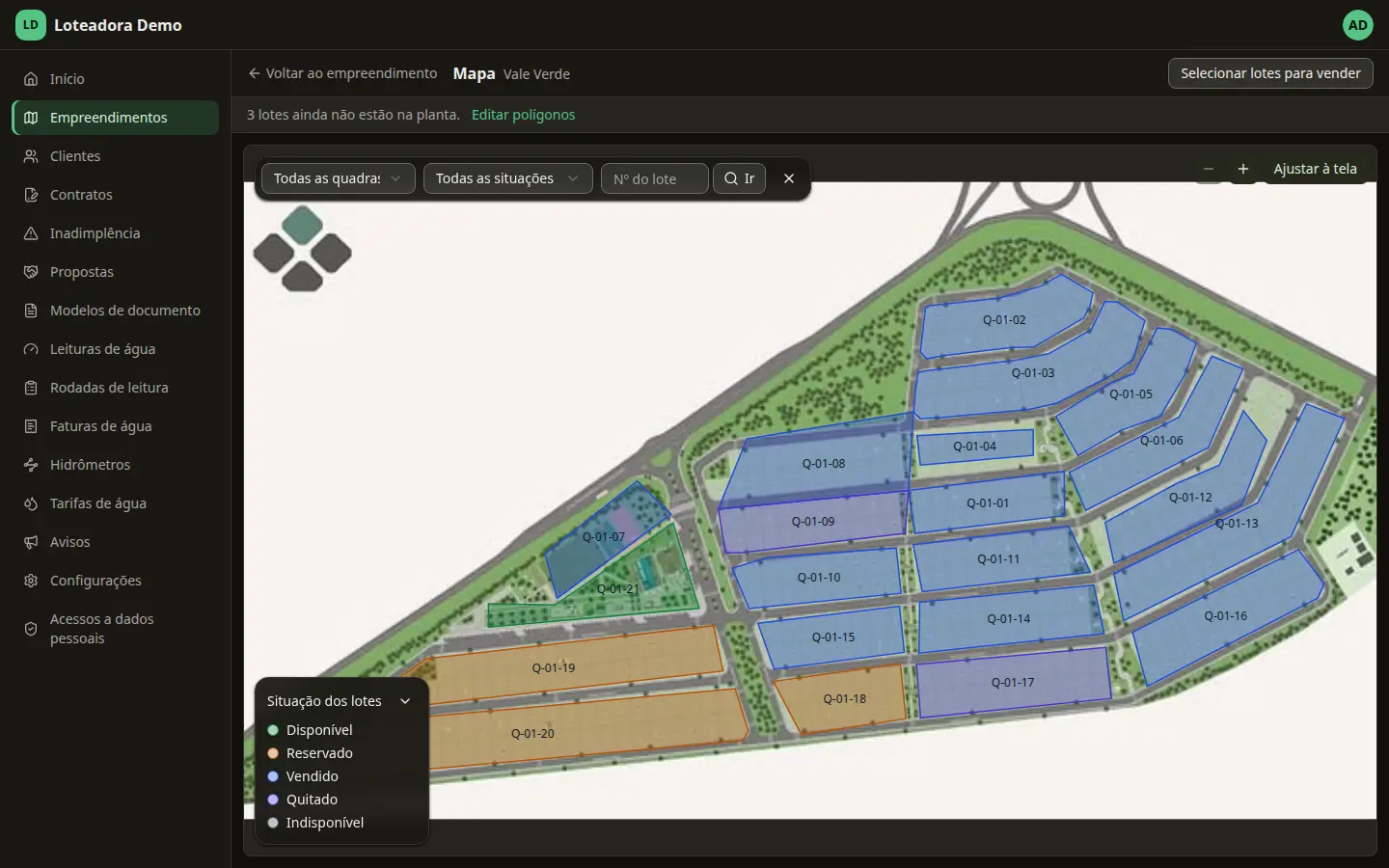Viewport: 1389px width, 868px height.
Task: Click the Leituras de água gauge icon
Action: click(x=31, y=349)
